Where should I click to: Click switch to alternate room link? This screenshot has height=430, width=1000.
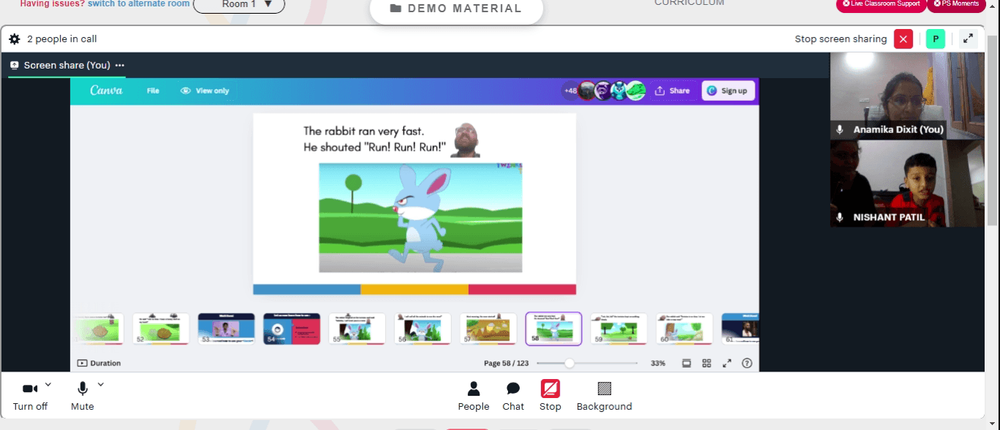coord(138,4)
